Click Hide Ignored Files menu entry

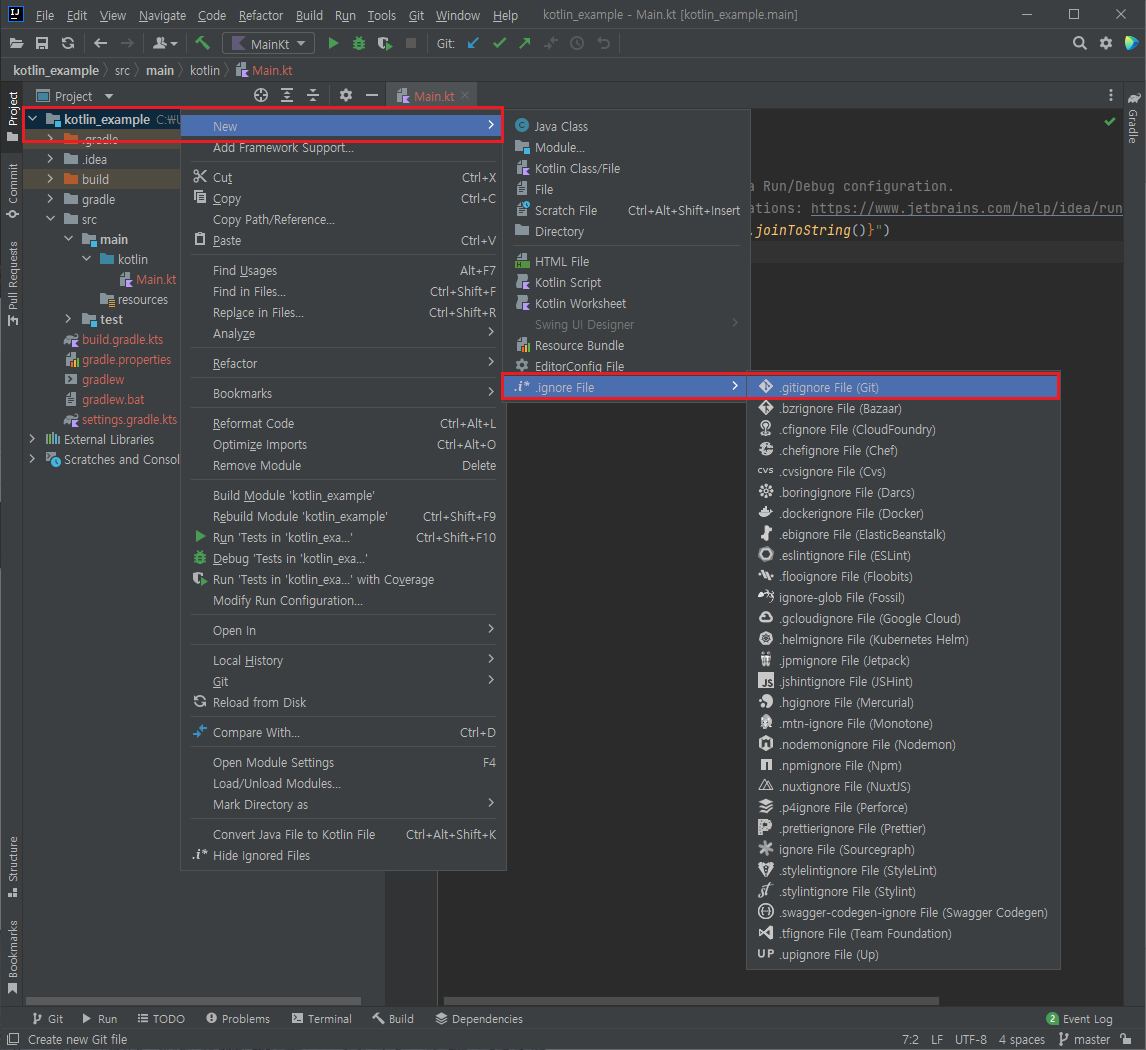pyautogui.click(x=344, y=855)
